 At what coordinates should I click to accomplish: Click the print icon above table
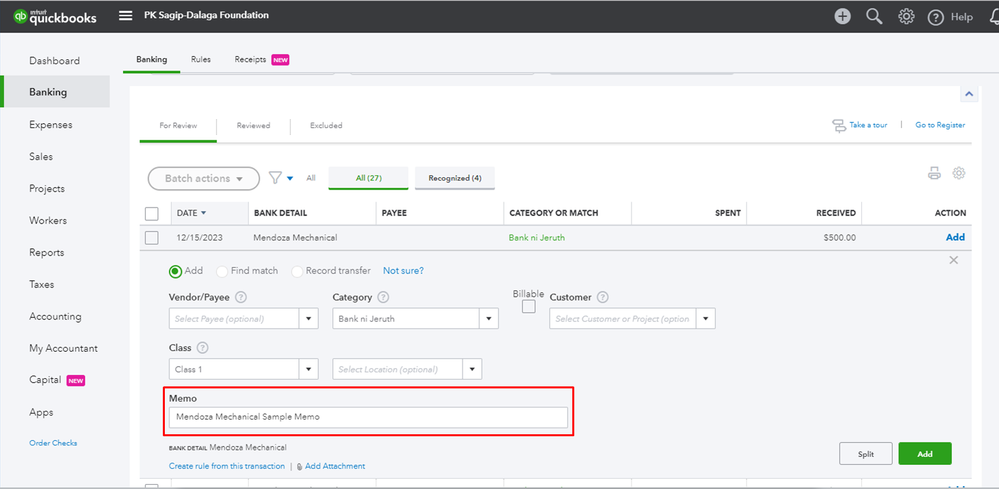(x=934, y=173)
